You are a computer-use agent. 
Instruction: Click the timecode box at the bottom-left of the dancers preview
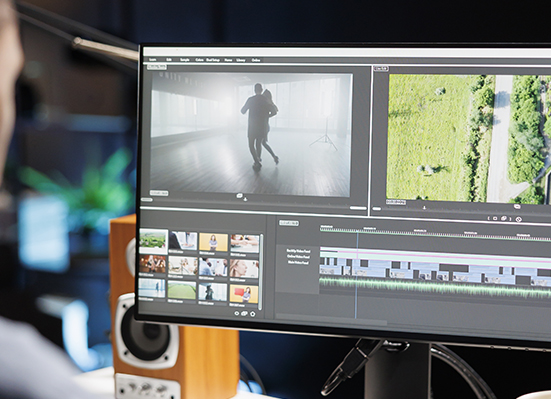coord(159,193)
